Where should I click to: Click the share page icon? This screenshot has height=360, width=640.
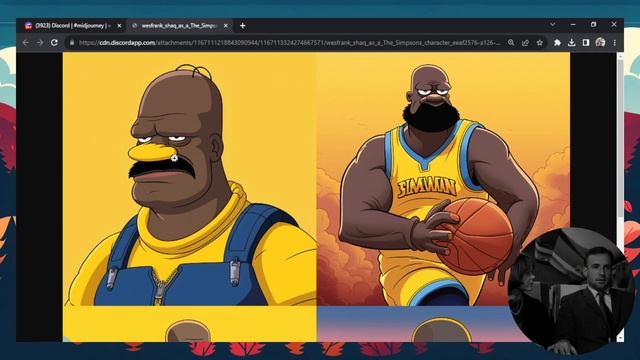[525, 42]
